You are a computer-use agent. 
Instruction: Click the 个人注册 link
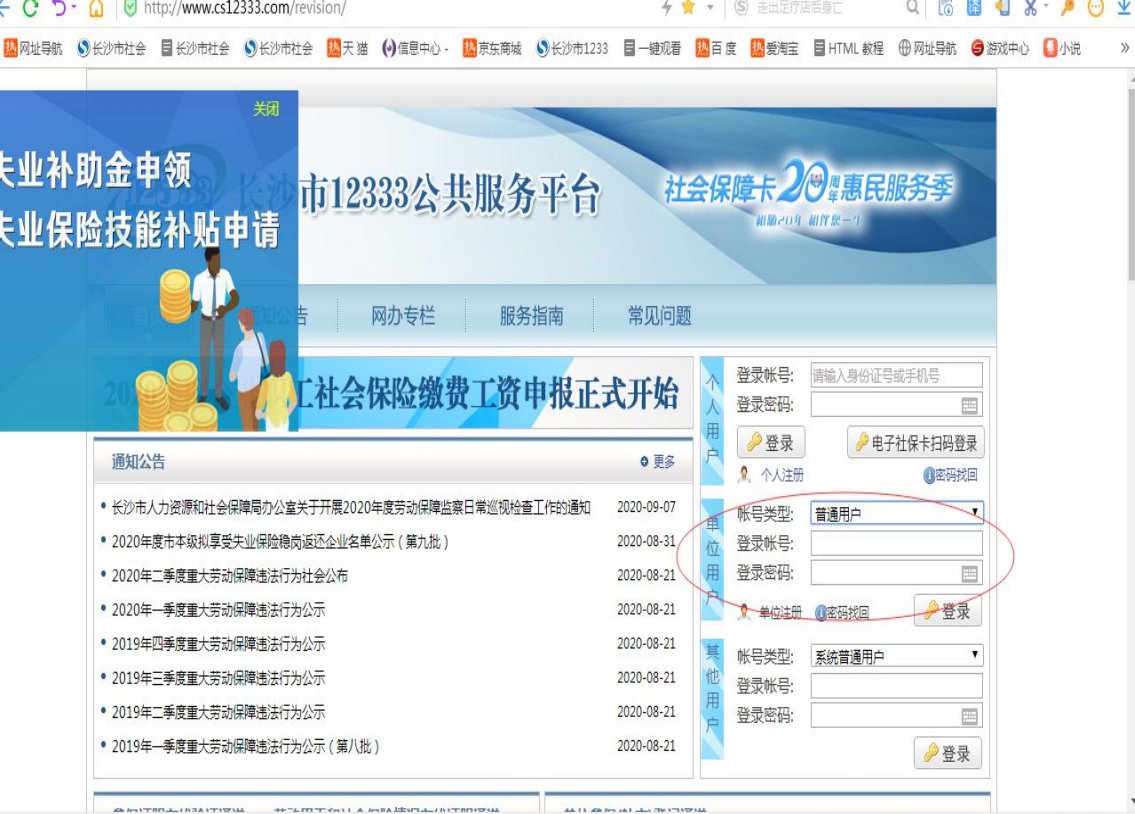pos(781,475)
